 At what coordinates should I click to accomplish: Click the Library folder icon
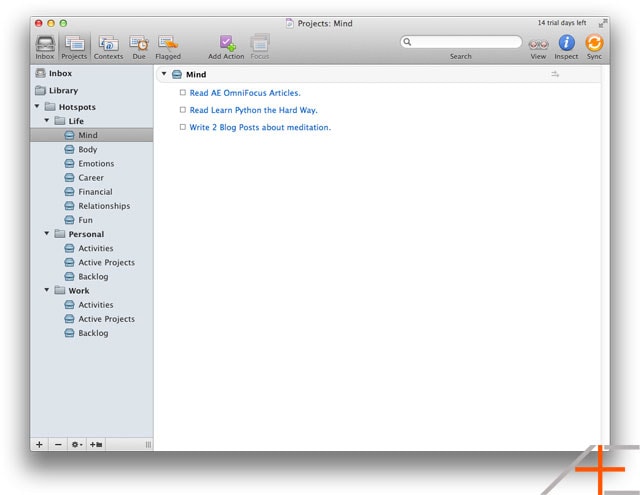click(x=40, y=90)
